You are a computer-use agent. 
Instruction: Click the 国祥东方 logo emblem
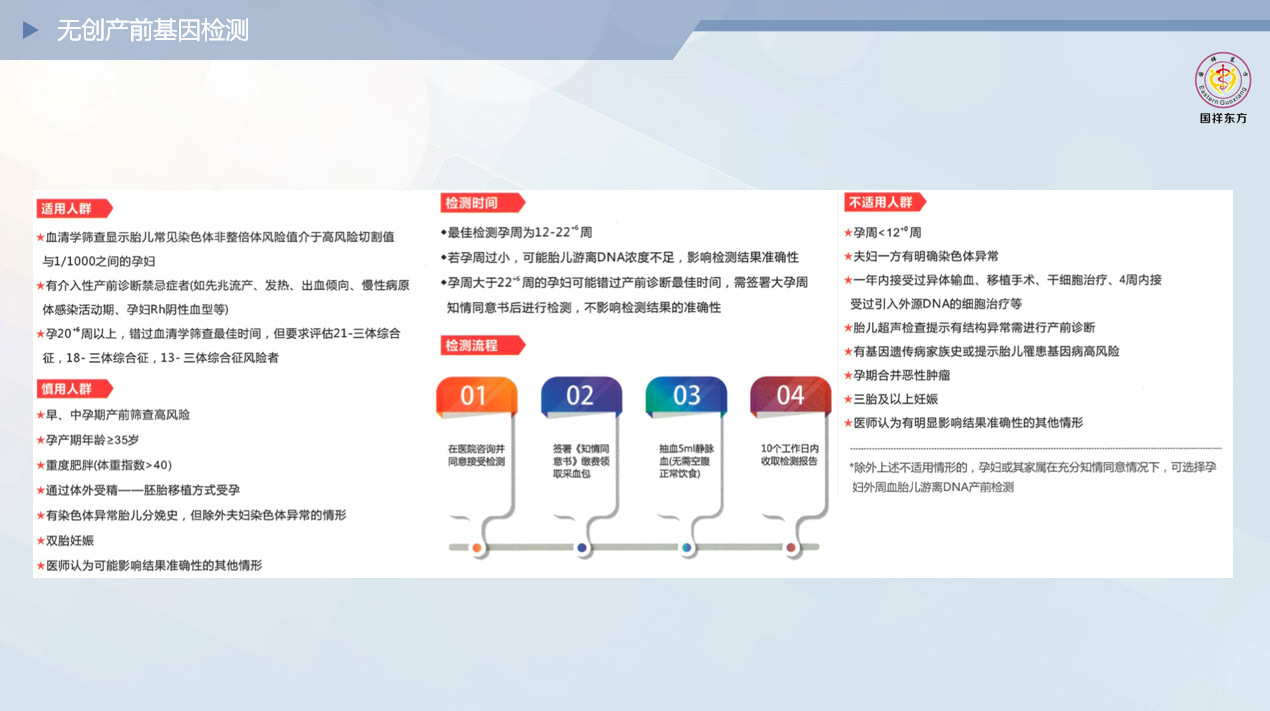coord(1222,80)
